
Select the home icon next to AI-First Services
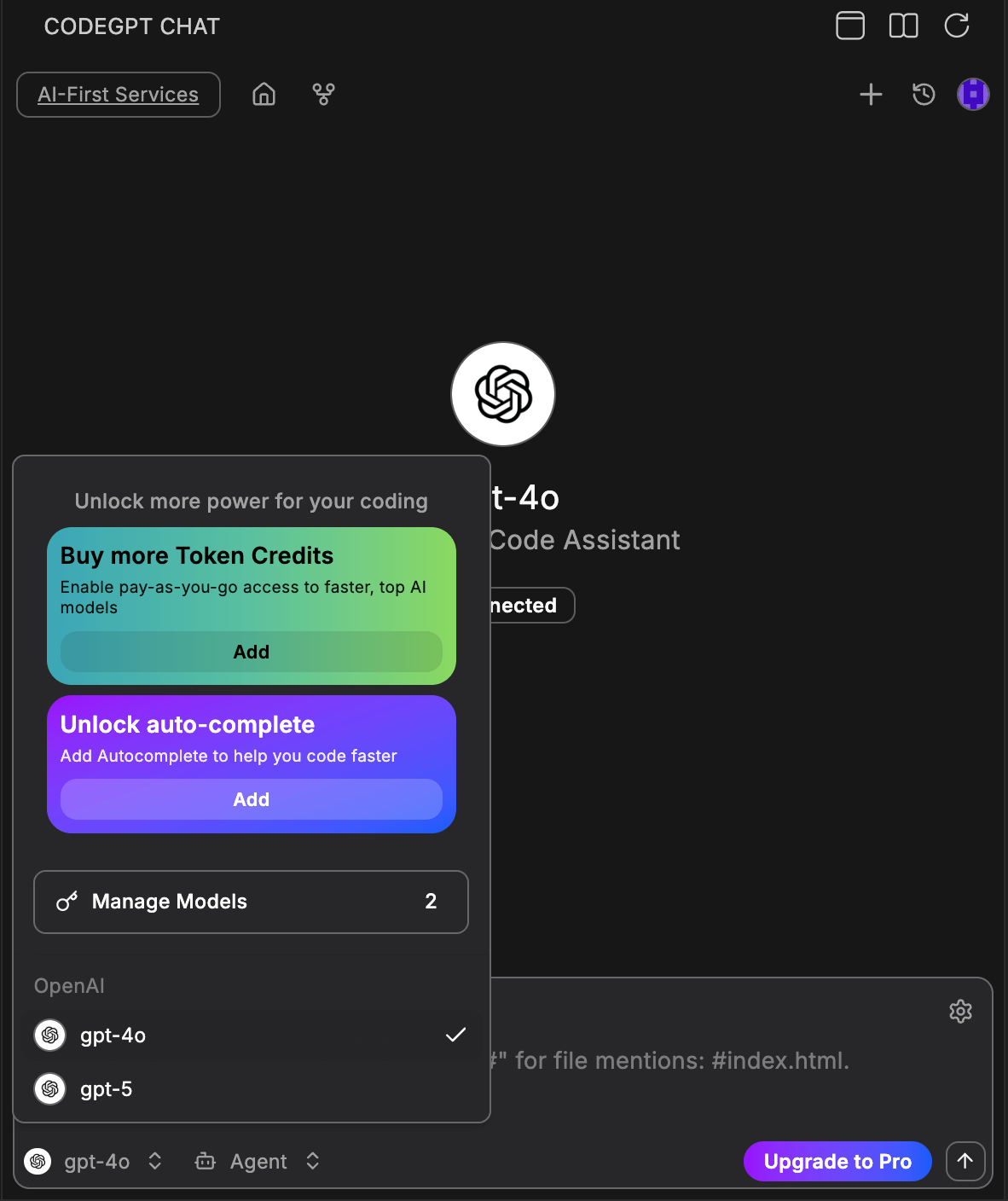tap(264, 95)
